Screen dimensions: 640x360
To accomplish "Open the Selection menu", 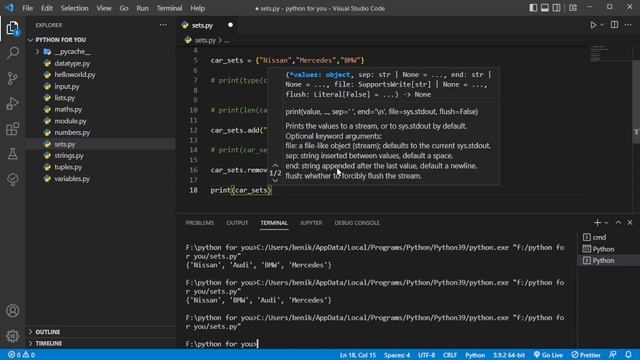I will tap(74, 8).
